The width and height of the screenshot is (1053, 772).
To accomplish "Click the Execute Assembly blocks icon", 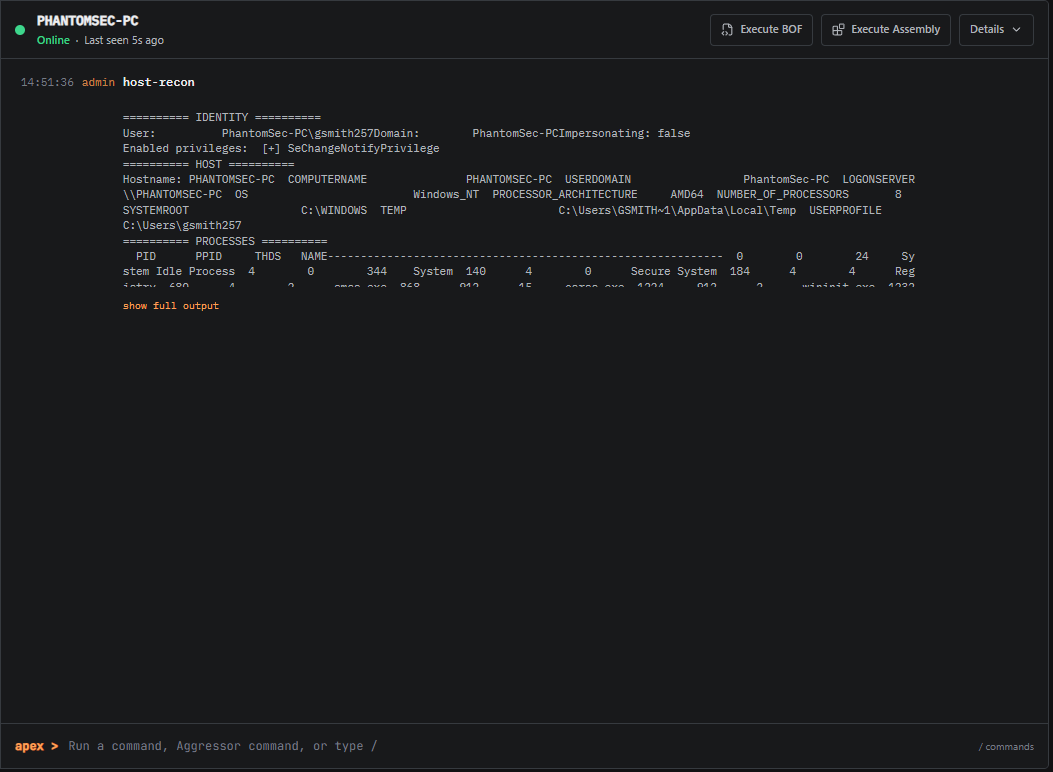I will click(838, 30).
